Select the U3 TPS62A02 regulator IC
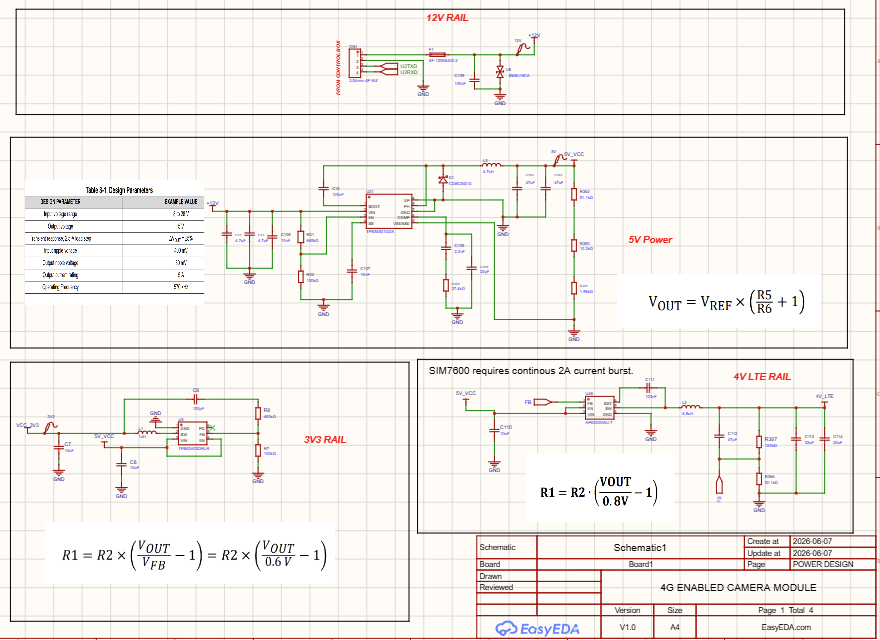Image resolution: width=880 pixels, height=640 pixels. tap(193, 435)
